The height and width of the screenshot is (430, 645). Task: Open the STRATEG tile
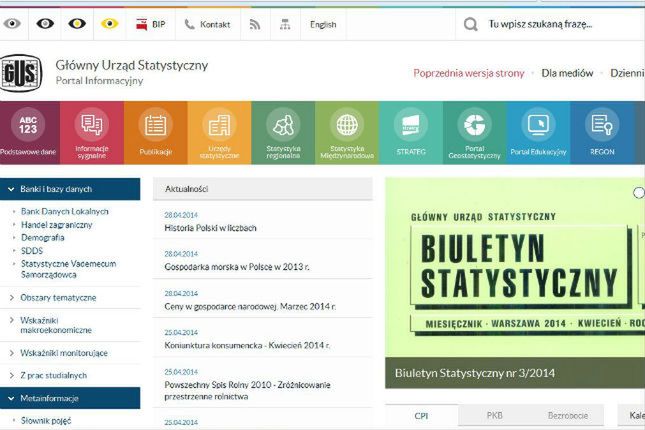coord(411,133)
